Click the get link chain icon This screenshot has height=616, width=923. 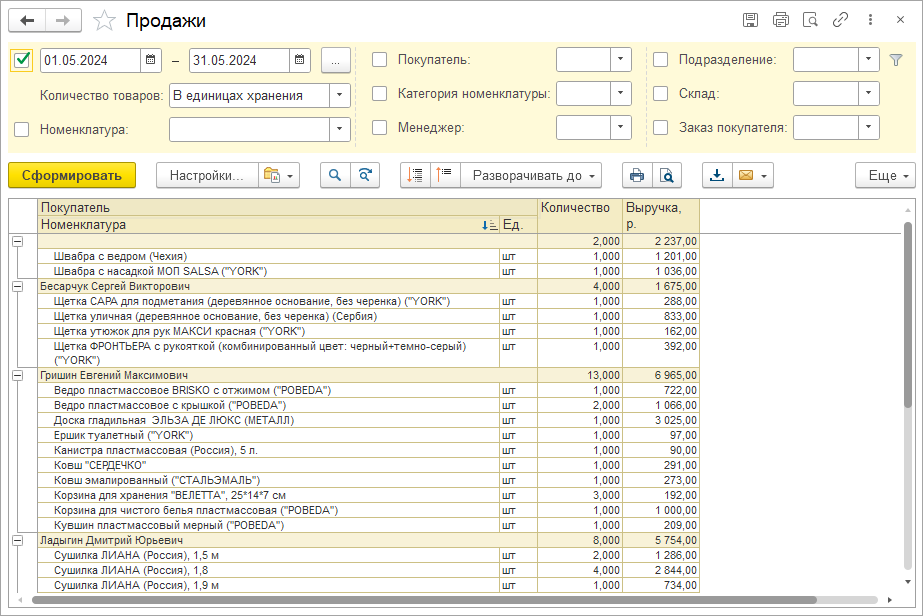(x=841, y=20)
